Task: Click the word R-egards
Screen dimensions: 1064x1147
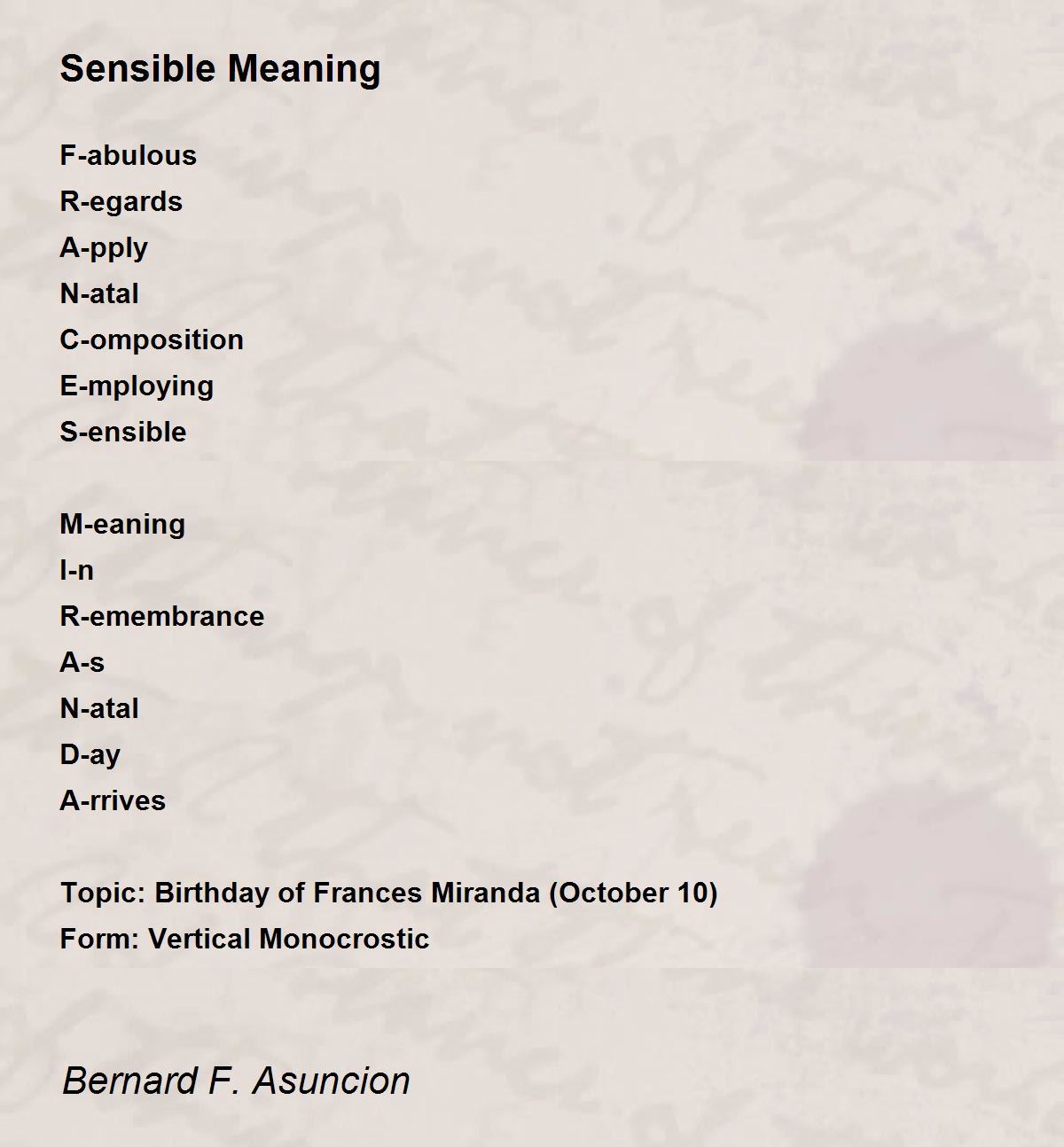Action: pyautogui.click(x=121, y=202)
